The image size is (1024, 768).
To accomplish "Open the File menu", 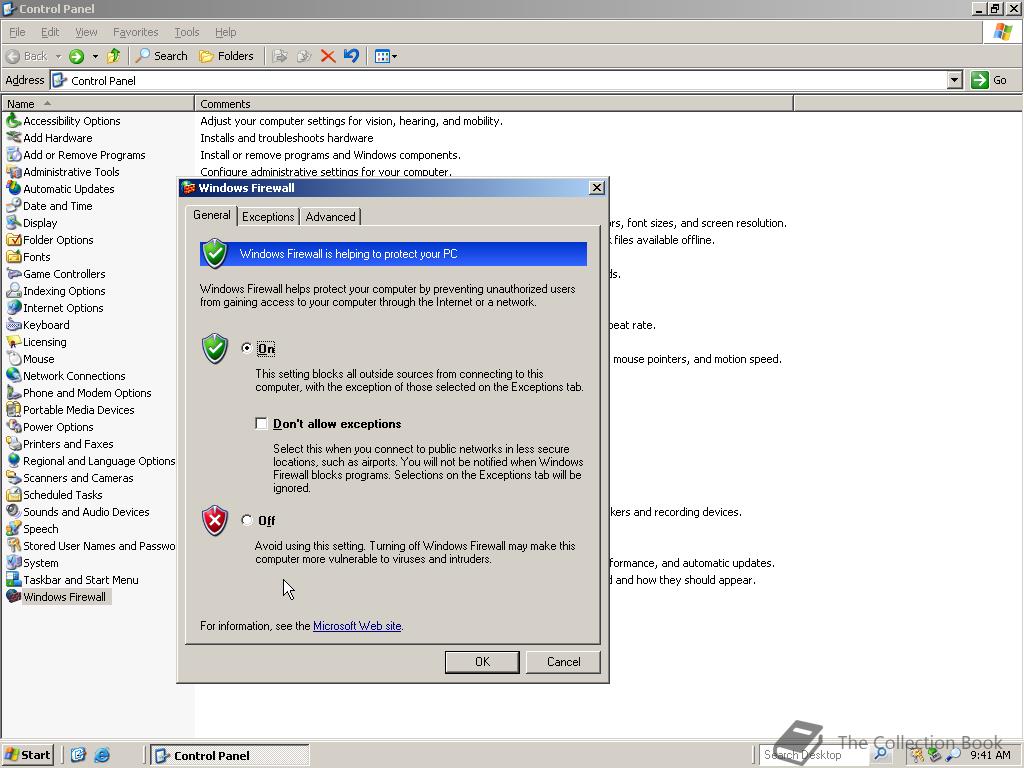I will (x=17, y=32).
